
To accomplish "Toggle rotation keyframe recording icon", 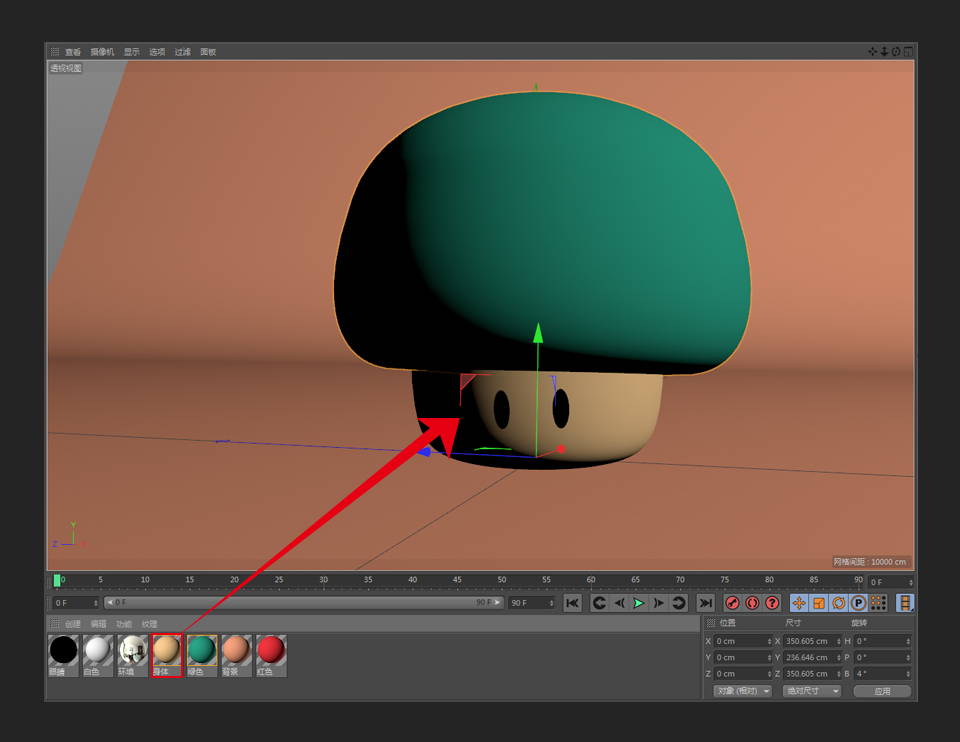I will [x=839, y=603].
